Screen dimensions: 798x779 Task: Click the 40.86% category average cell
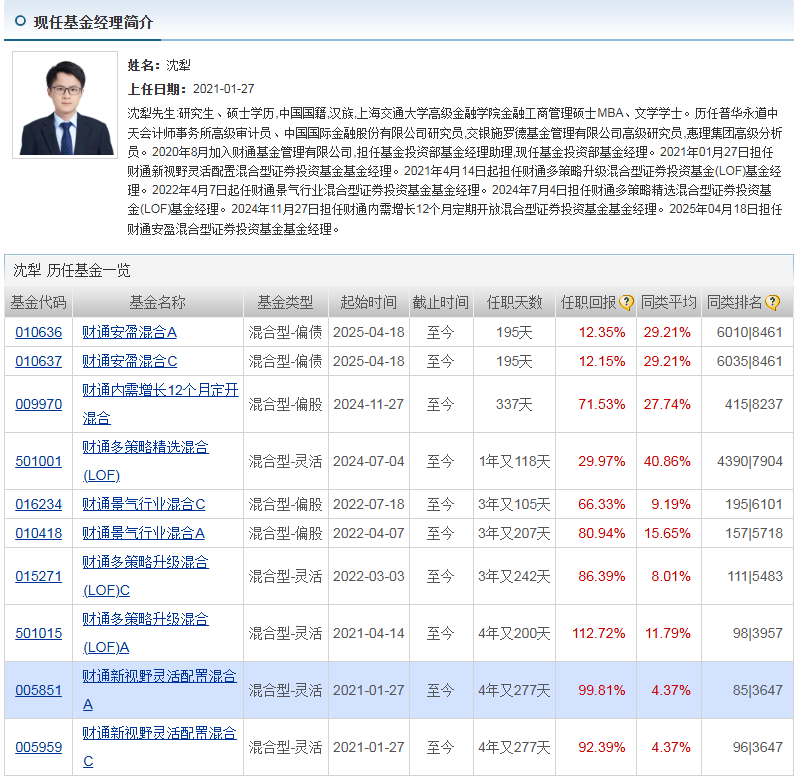click(667, 461)
